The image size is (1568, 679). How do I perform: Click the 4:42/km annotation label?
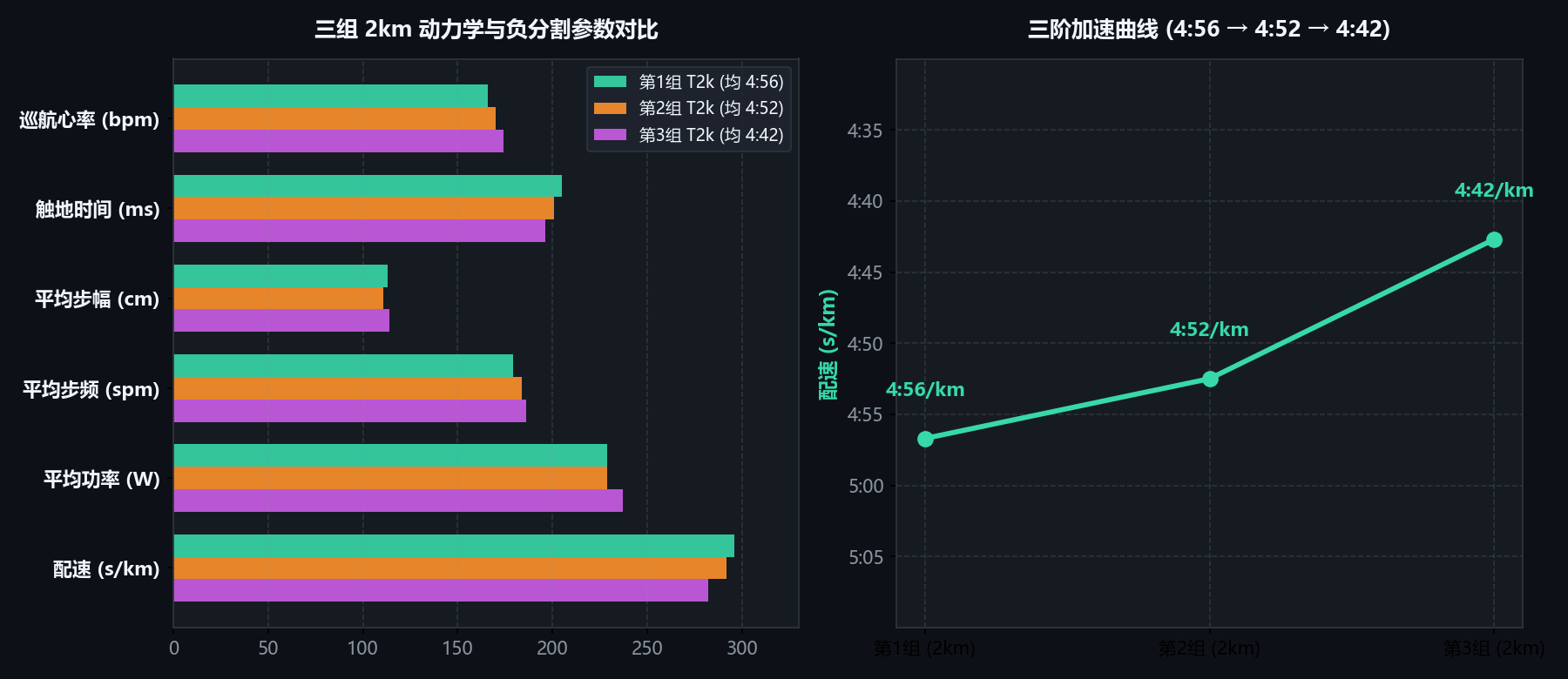1494,190
